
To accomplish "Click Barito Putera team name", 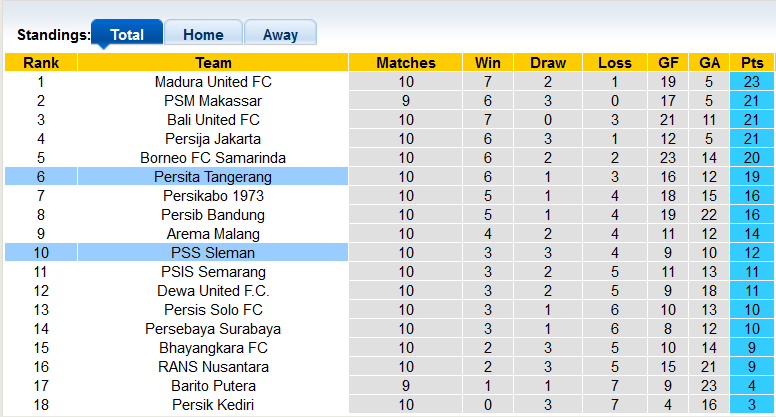I will [x=213, y=386].
